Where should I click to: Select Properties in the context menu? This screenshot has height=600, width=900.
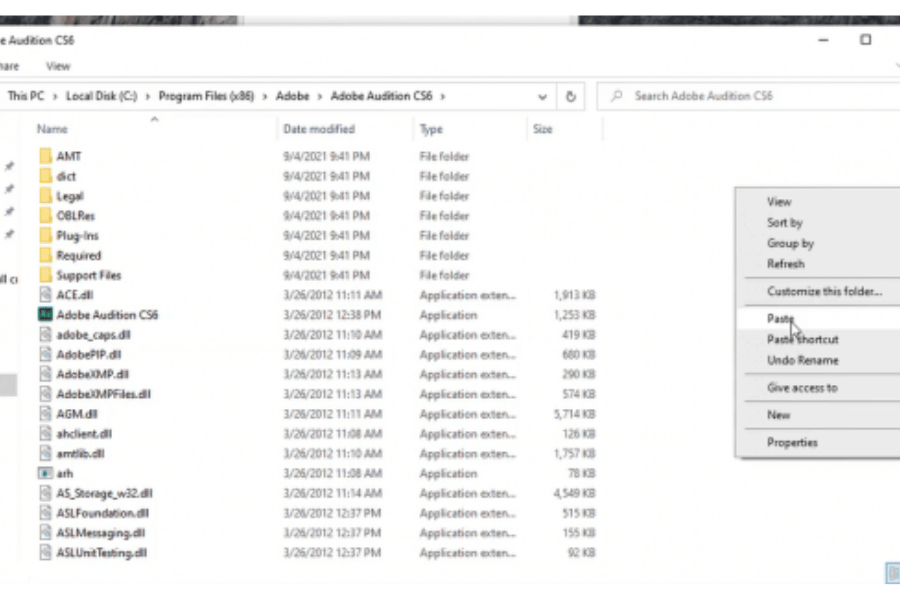(x=792, y=442)
